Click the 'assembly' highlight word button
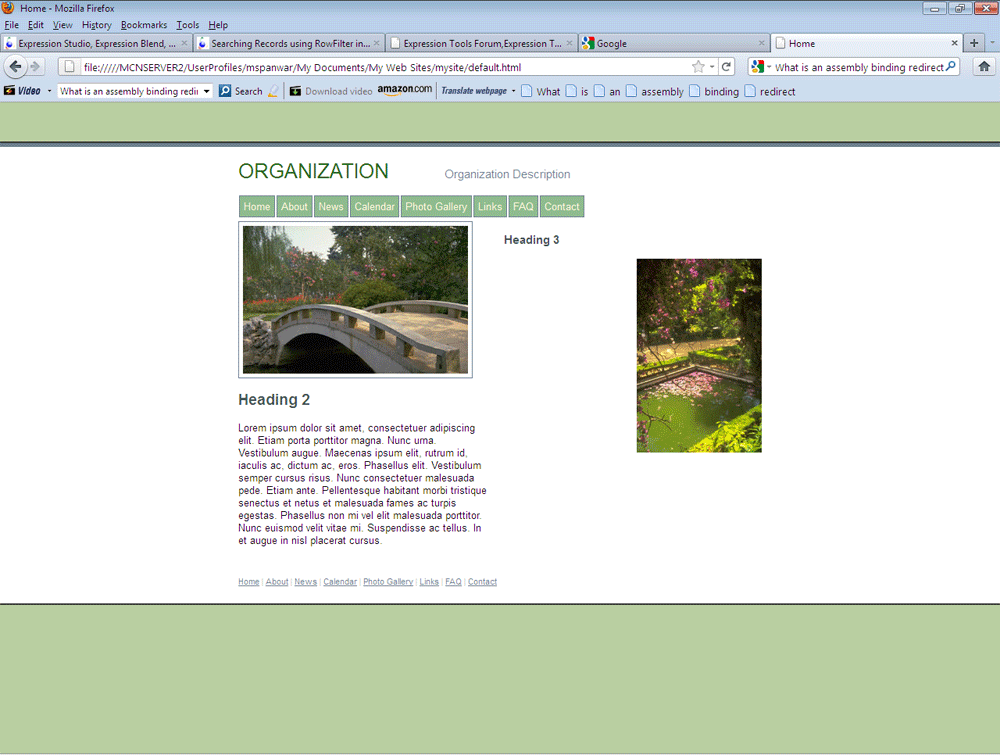The width and height of the screenshot is (1000, 755). pyautogui.click(x=654, y=91)
